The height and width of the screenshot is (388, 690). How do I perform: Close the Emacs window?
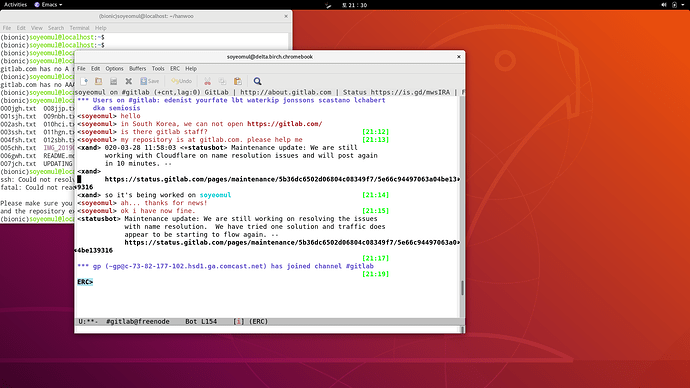(459, 57)
